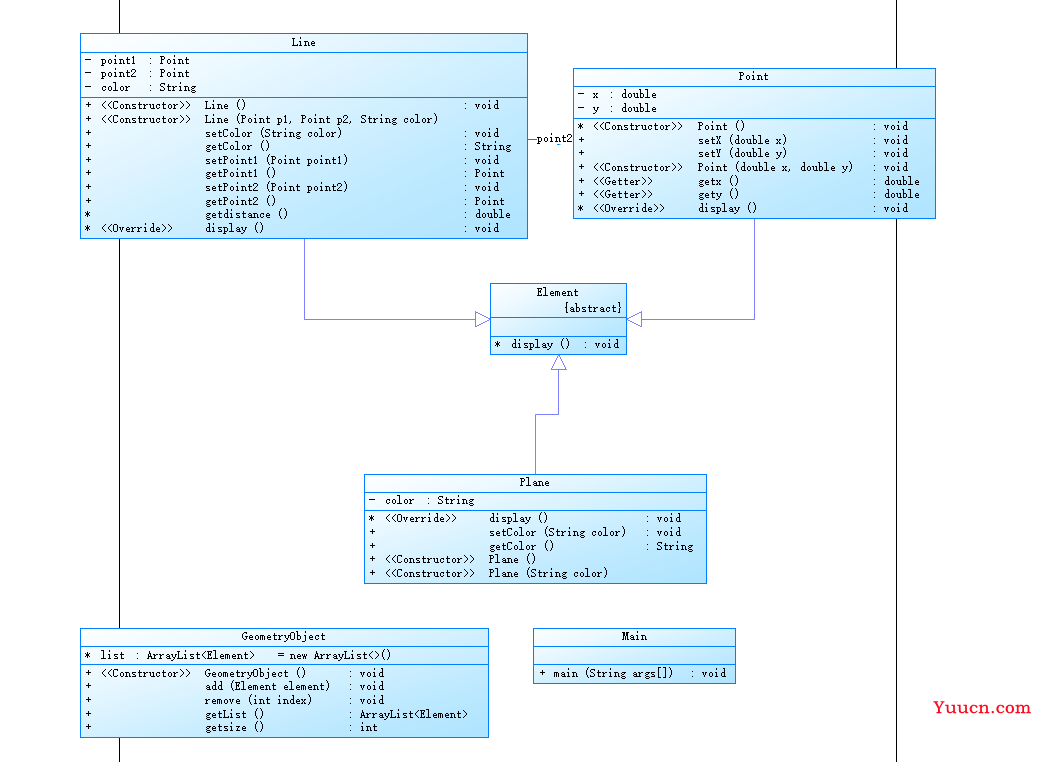Select setY (double y) method
Screen dimensions: 1043x762
point(742,154)
